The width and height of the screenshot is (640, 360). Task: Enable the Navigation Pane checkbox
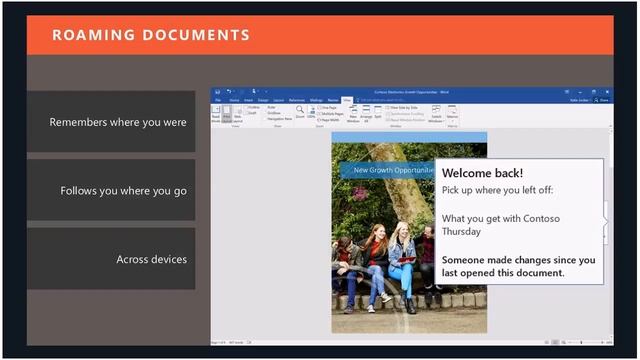click(278, 119)
